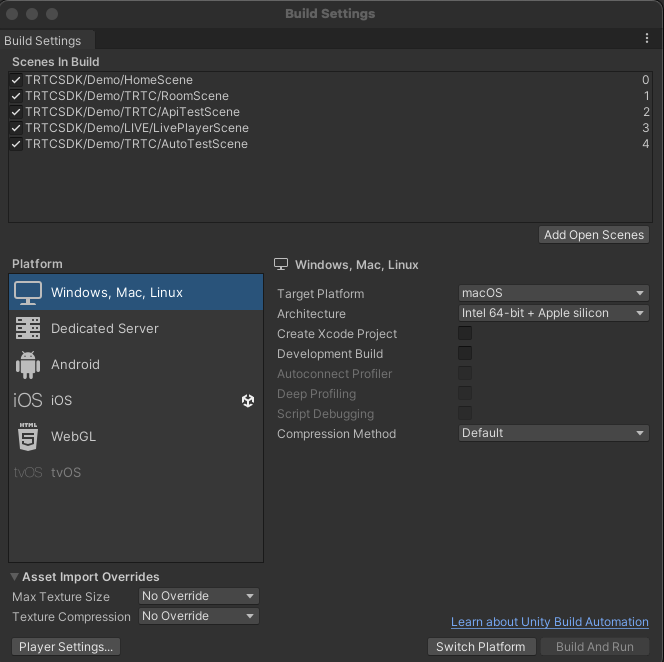
Task: Select the Android platform icon
Action: 28,364
